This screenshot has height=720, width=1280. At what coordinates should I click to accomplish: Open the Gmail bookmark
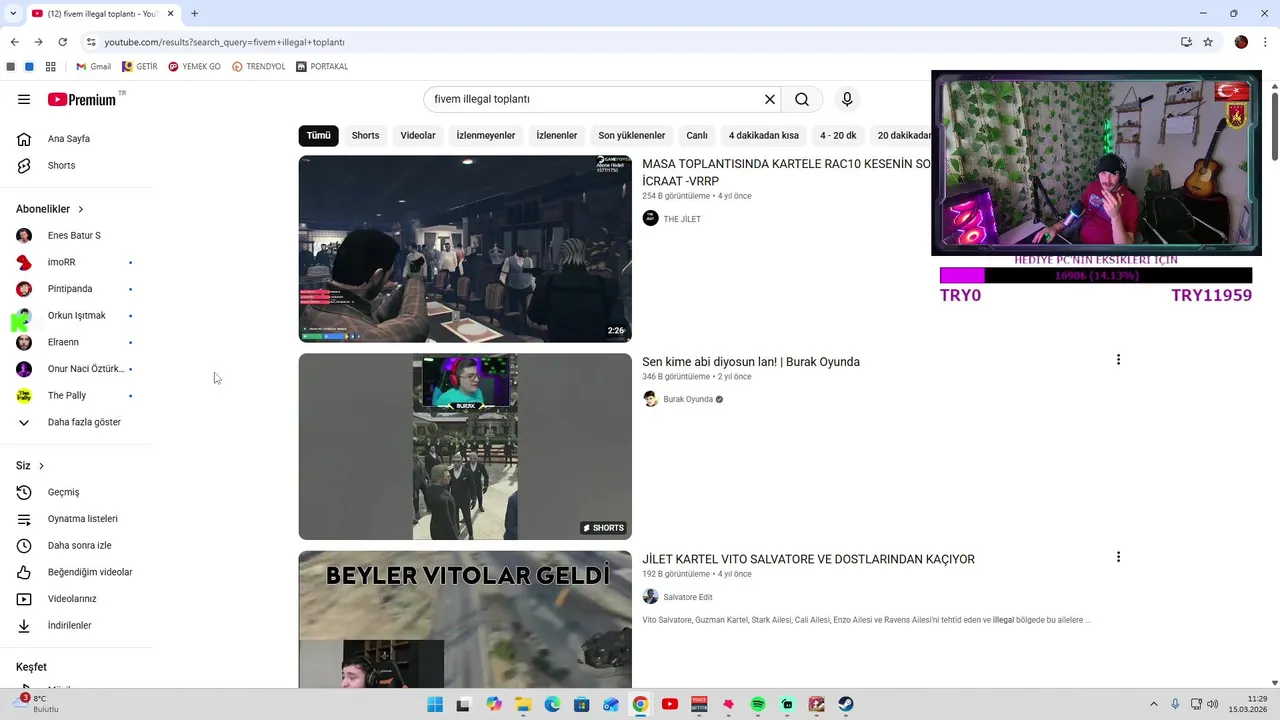point(93,67)
